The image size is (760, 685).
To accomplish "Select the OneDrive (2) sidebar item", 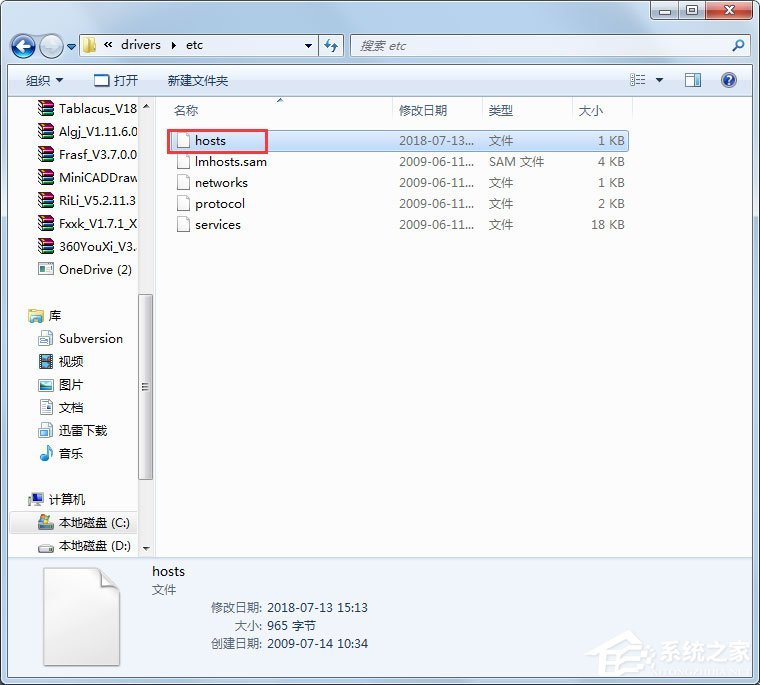I will click(95, 269).
